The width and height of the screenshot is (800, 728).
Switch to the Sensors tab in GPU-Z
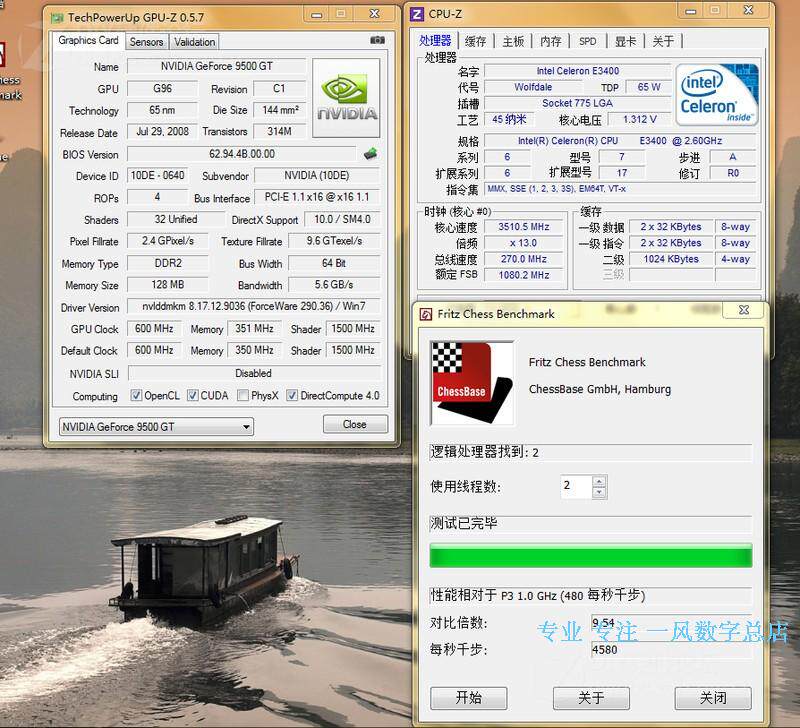[x=146, y=42]
